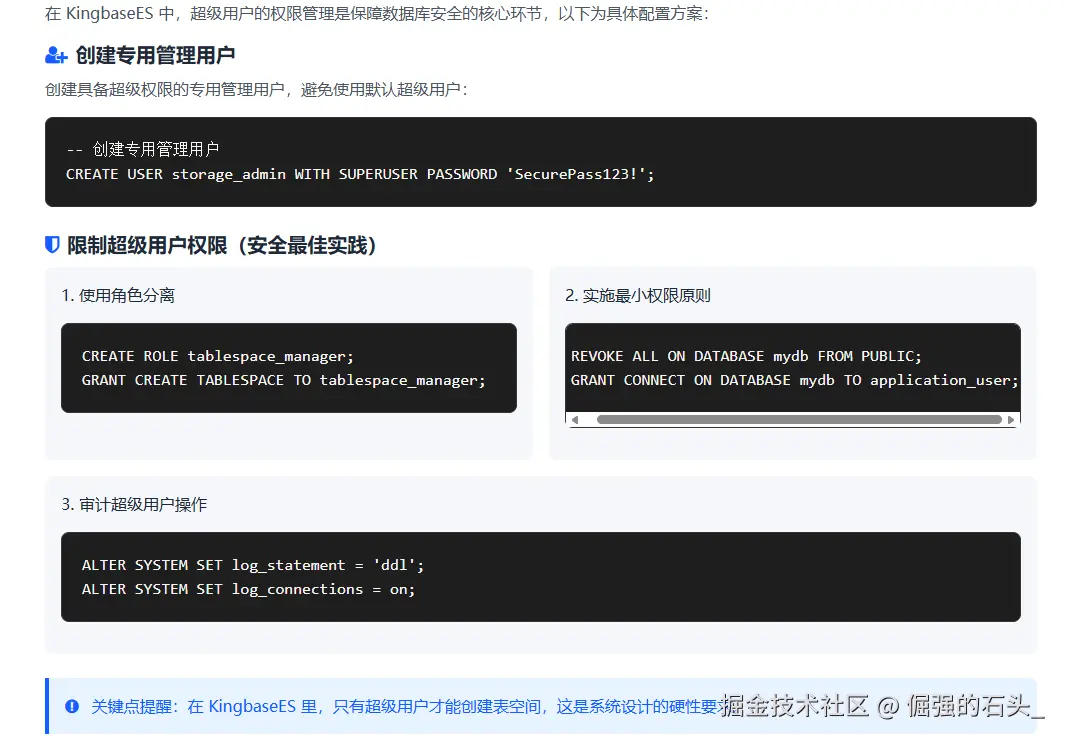Click the GRANT CONNECT ON DATABASE code line
This screenshot has width=1066, height=741.
(x=794, y=380)
